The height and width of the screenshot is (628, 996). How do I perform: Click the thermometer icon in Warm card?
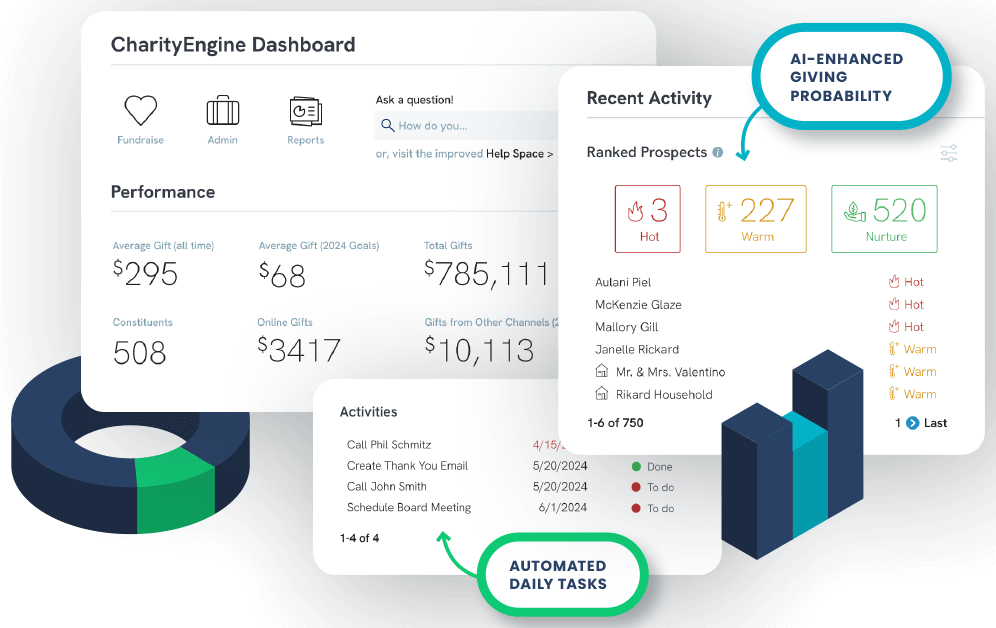pos(724,211)
